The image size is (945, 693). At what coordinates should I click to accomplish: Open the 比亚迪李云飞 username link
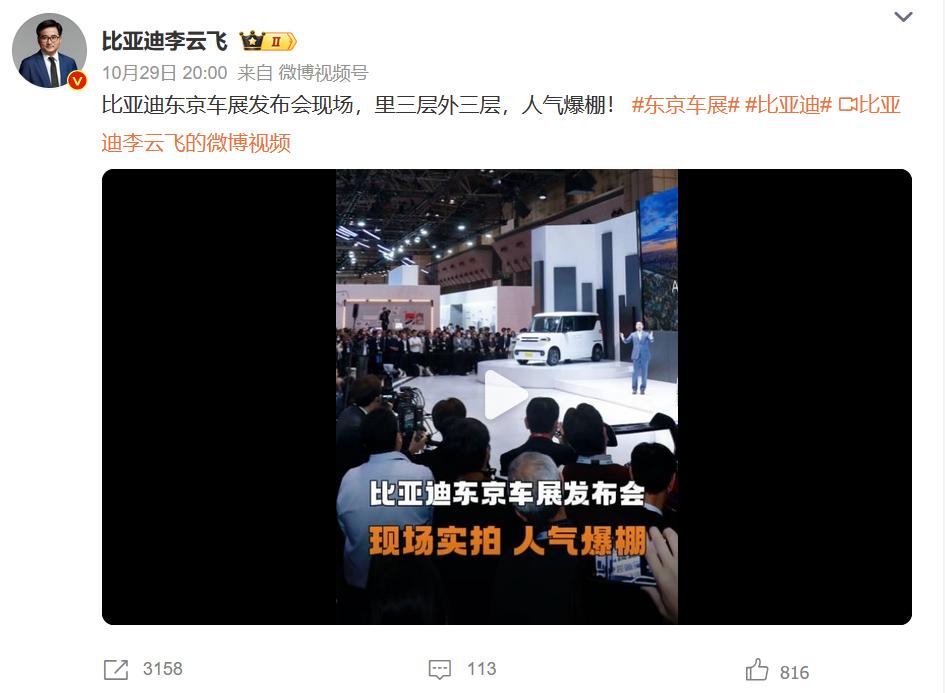(165, 41)
